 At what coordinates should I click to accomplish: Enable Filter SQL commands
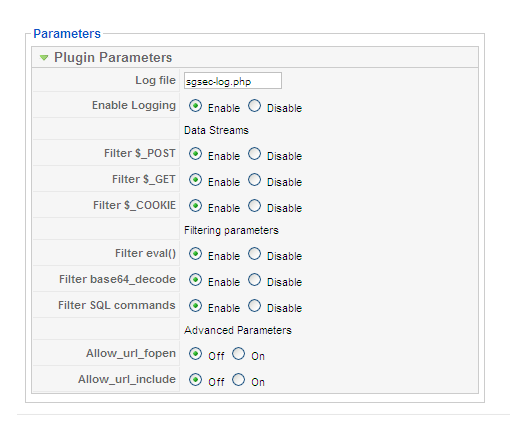(x=195, y=306)
